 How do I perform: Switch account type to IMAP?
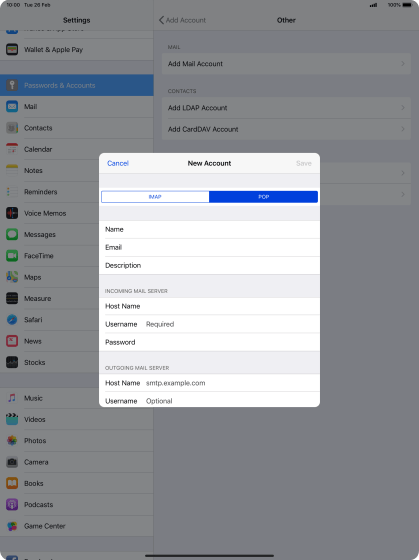coord(155,197)
